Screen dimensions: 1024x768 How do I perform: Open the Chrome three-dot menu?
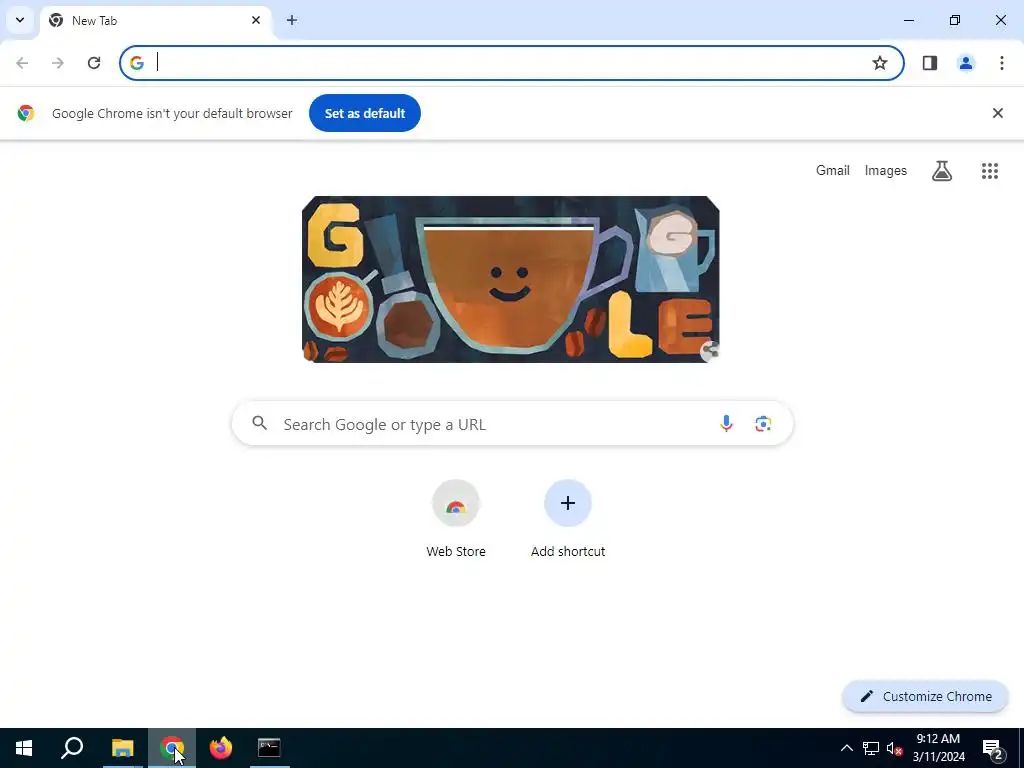1002,63
